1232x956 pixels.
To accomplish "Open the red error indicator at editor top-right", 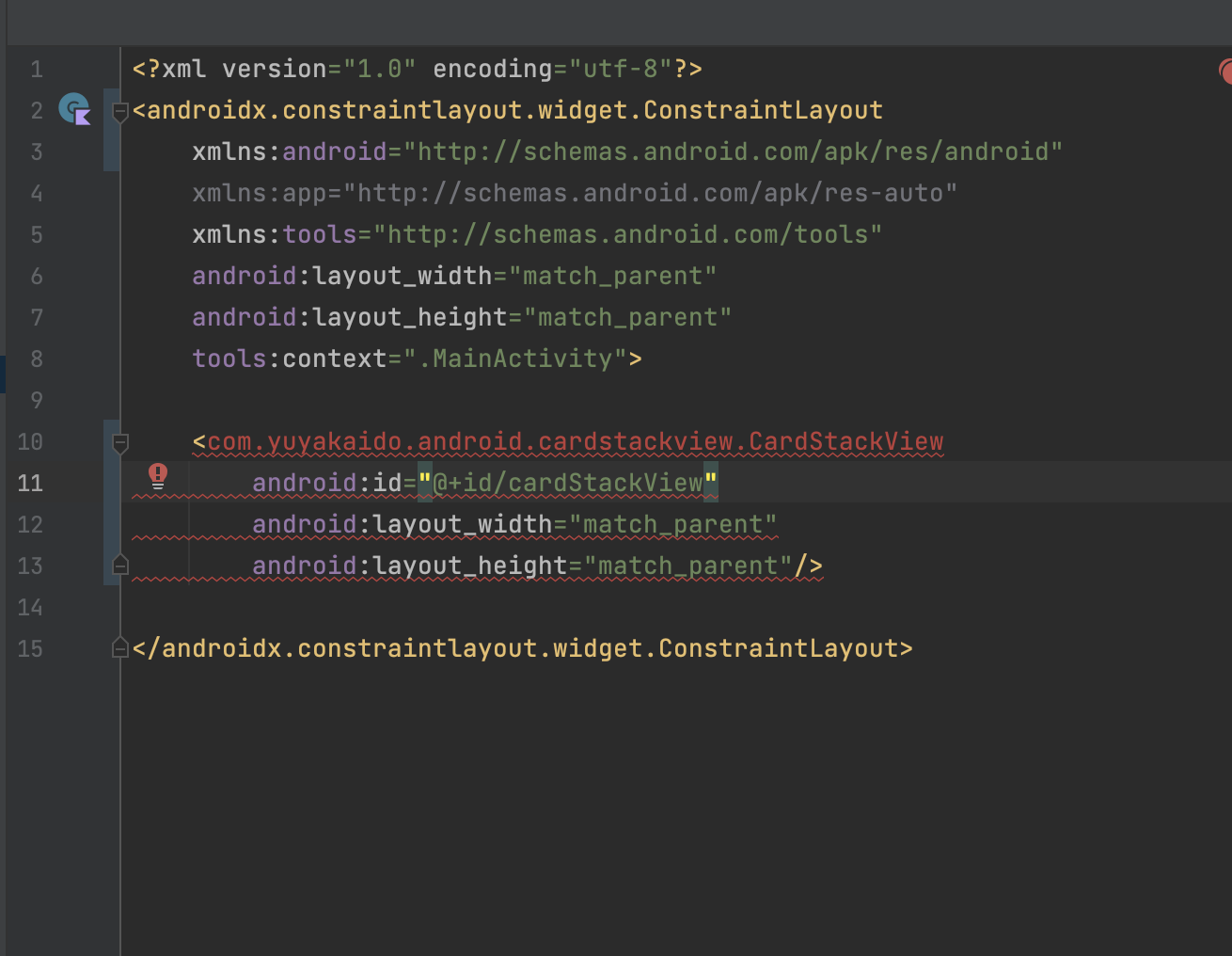I will coord(1224,71).
